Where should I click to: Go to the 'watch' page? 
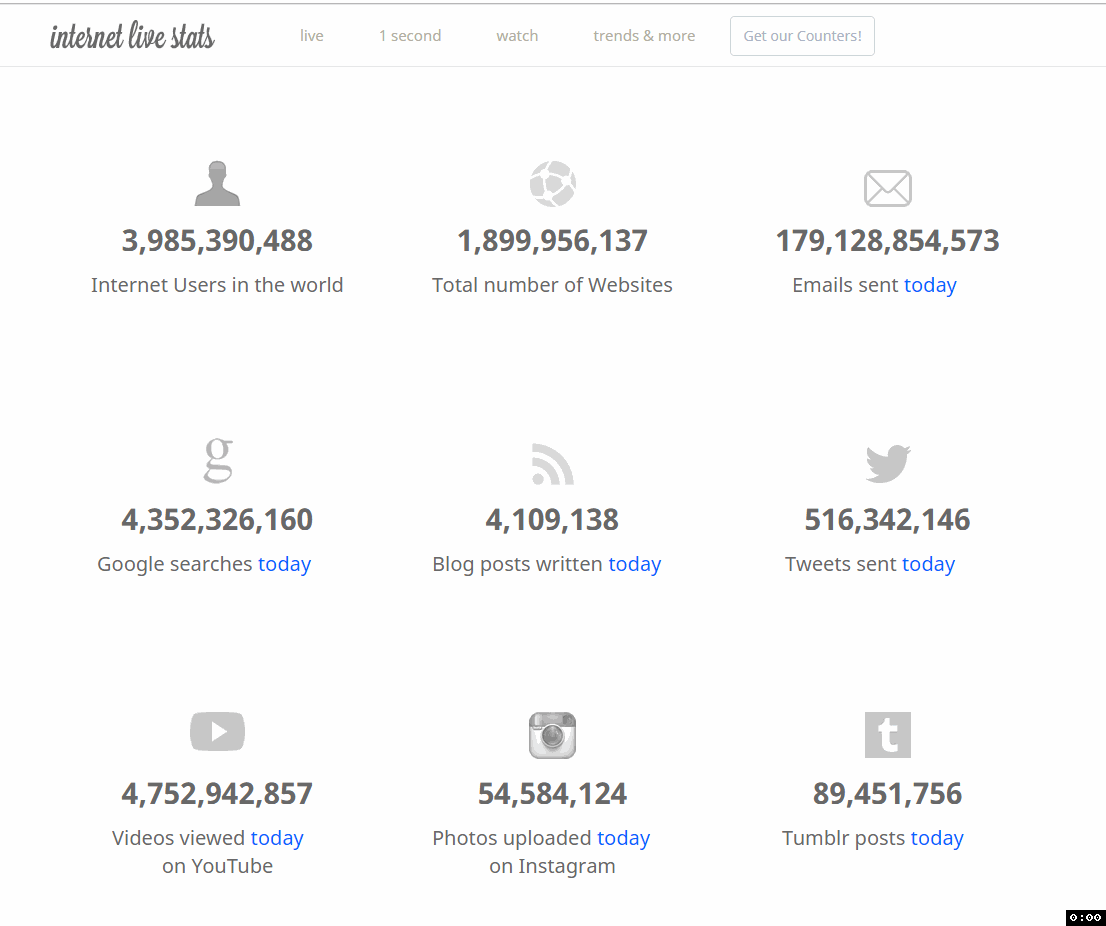point(517,36)
